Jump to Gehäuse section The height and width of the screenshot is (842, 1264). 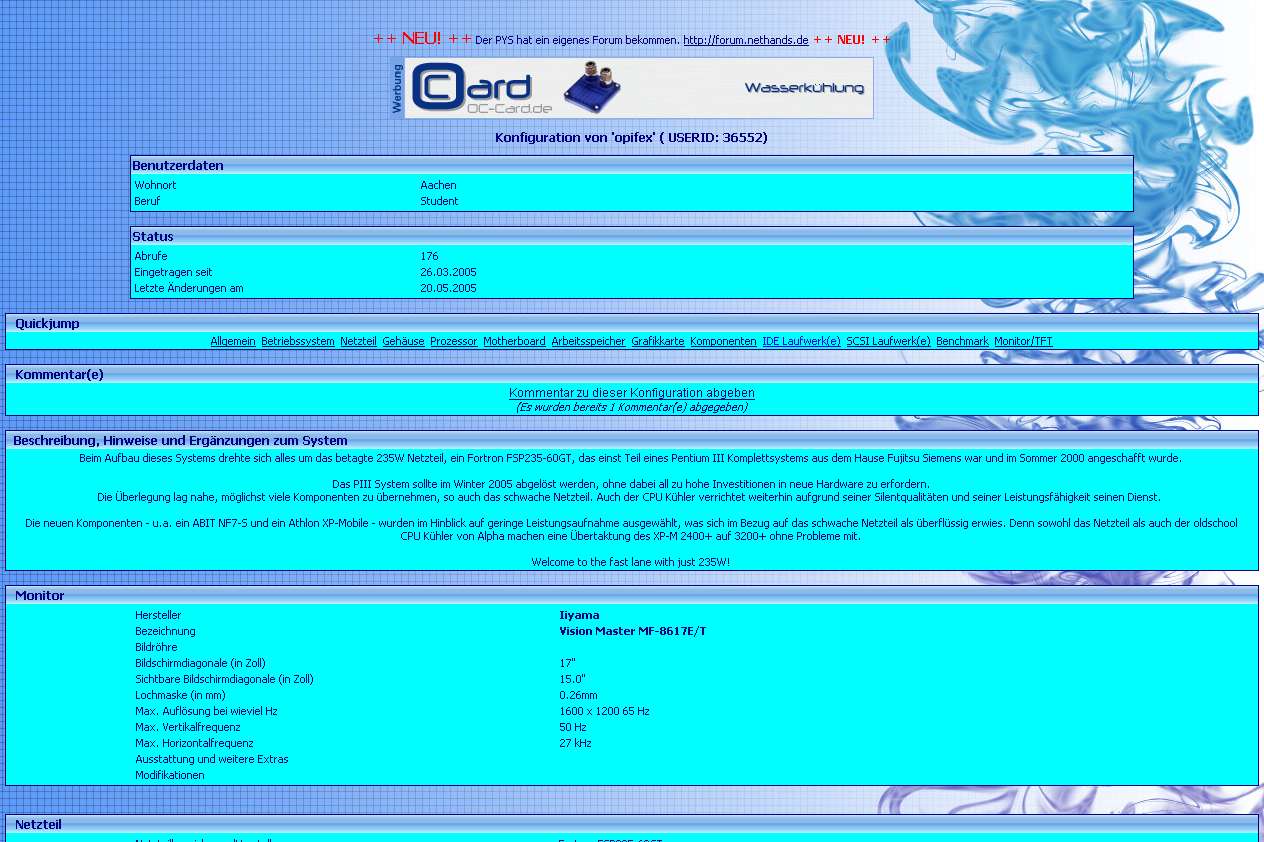403,341
